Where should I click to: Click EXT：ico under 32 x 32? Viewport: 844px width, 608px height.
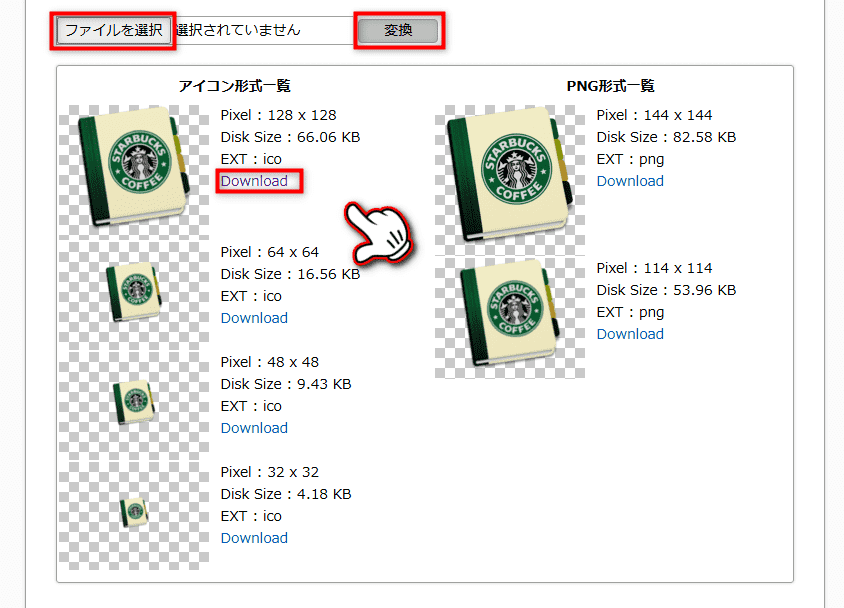coord(251,517)
